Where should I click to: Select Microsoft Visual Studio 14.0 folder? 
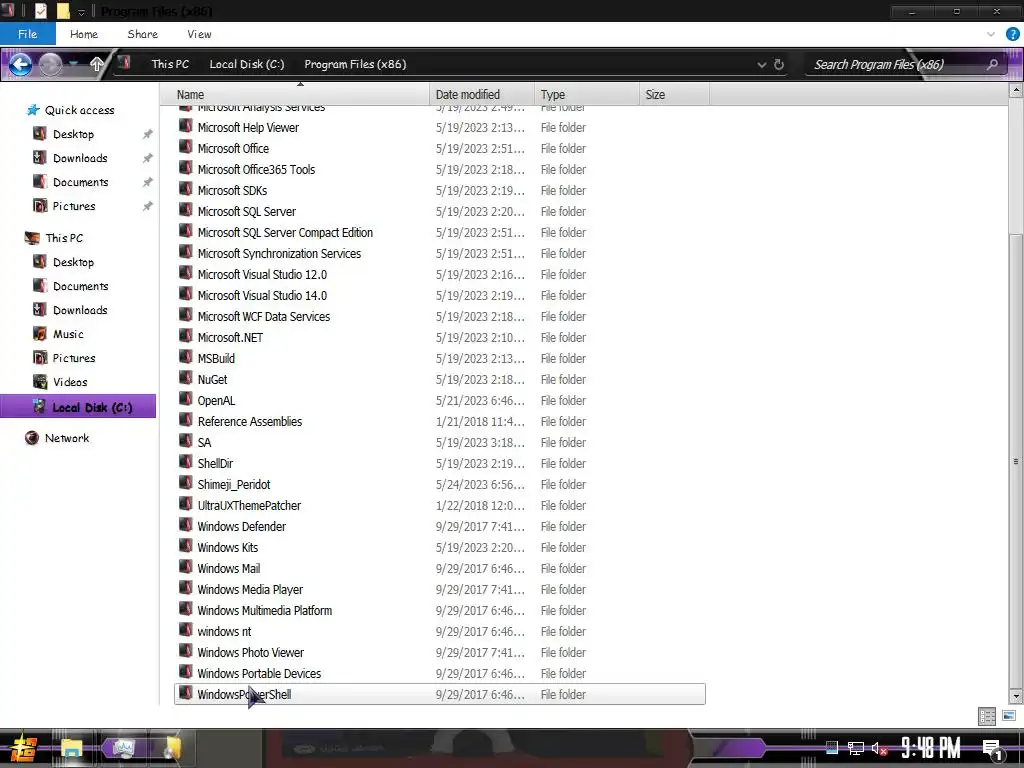[x=262, y=295]
